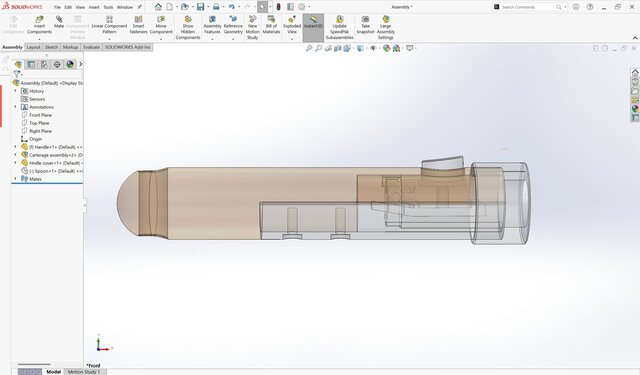Image resolution: width=640 pixels, height=375 pixels.
Task: Open SOLIDWORKS Resources home in task pane
Action: [x=635, y=73]
